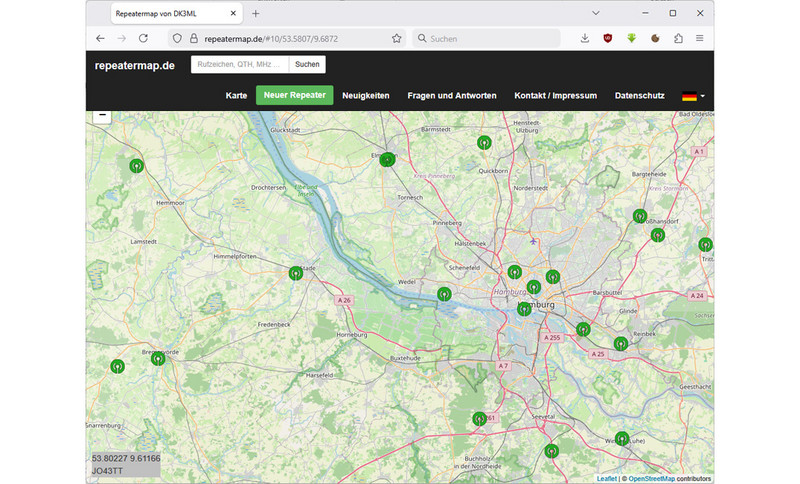Open a new browser tab

click(x=255, y=13)
